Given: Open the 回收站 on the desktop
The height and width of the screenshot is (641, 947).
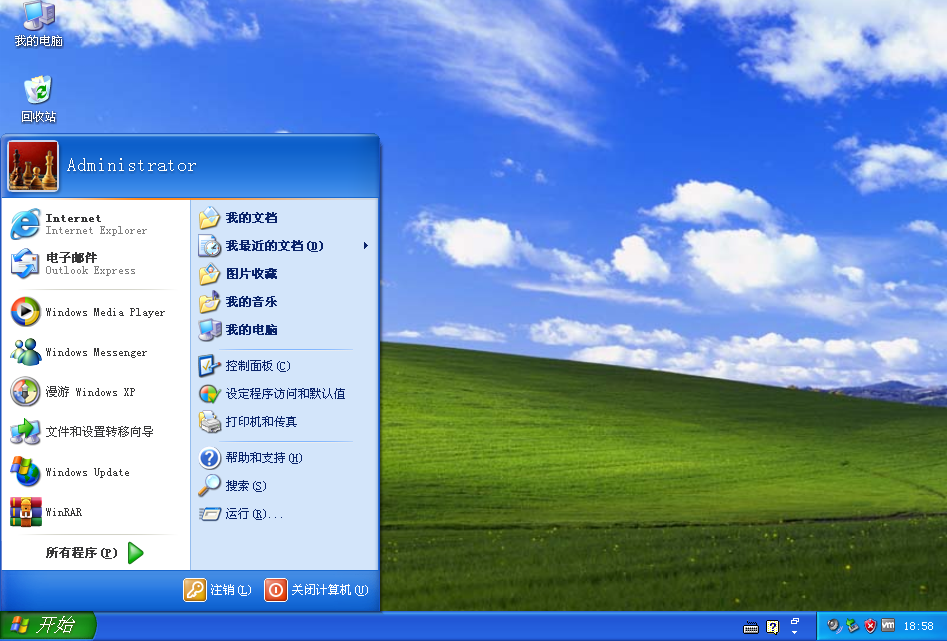Looking at the screenshot, I should pyautogui.click(x=36, y=95).
